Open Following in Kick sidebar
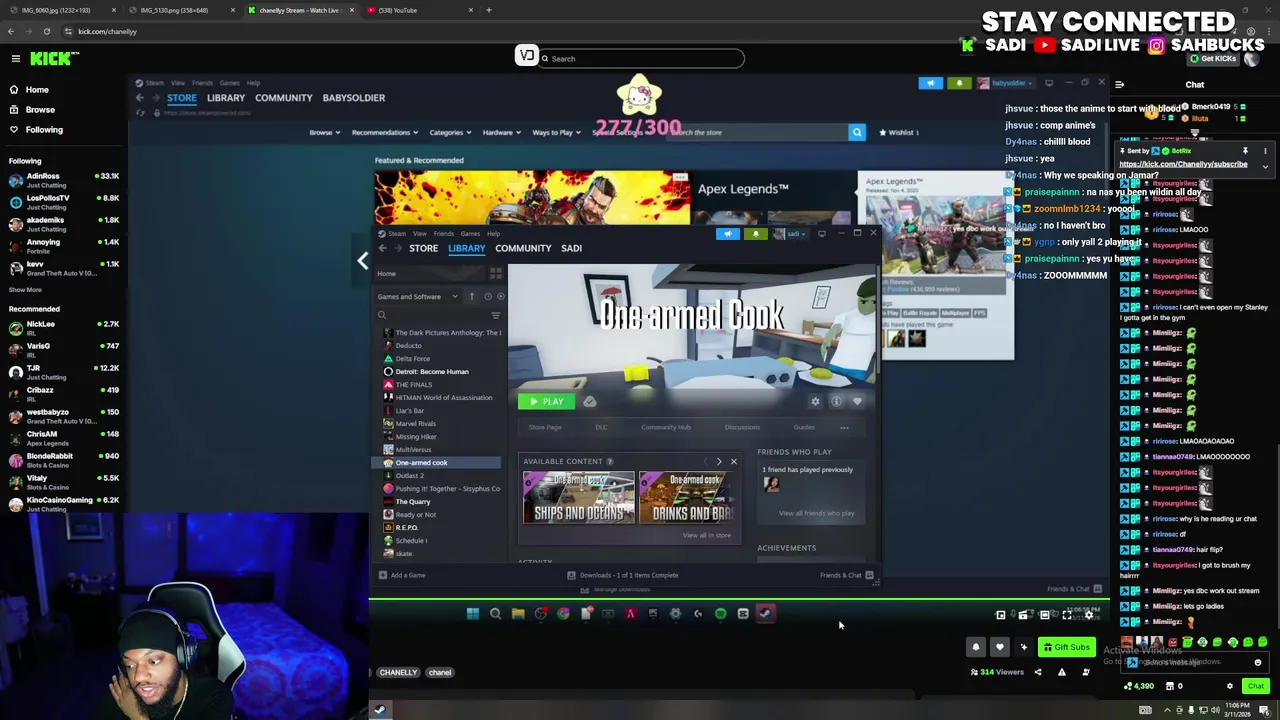The height and width of the screenshot is (720, 1280). [x=44, y=129]
